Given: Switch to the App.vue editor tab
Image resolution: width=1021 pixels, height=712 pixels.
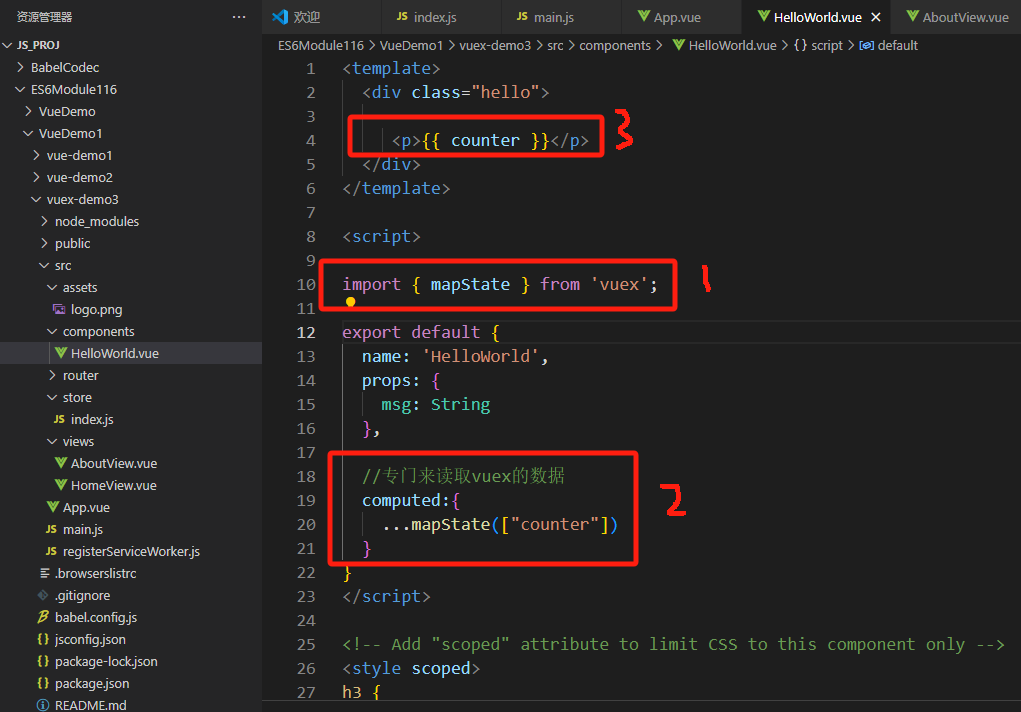Looking at the screenshot, I should 681,17.
